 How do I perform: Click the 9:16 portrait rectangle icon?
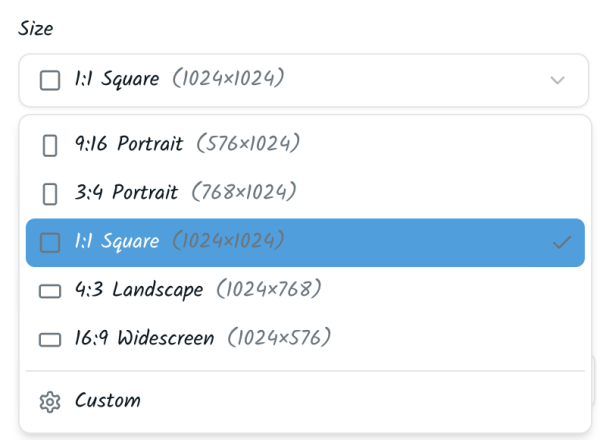[49, 145]
